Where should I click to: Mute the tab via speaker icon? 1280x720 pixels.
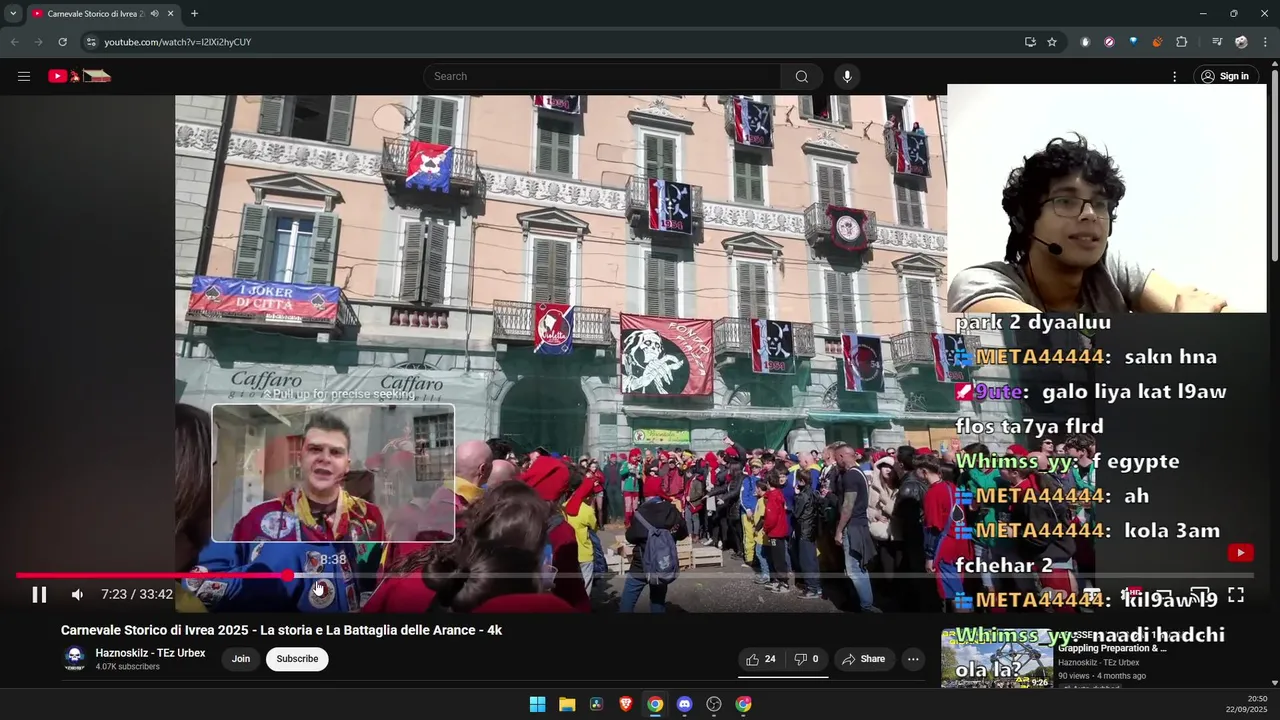[x=154, y=14]
